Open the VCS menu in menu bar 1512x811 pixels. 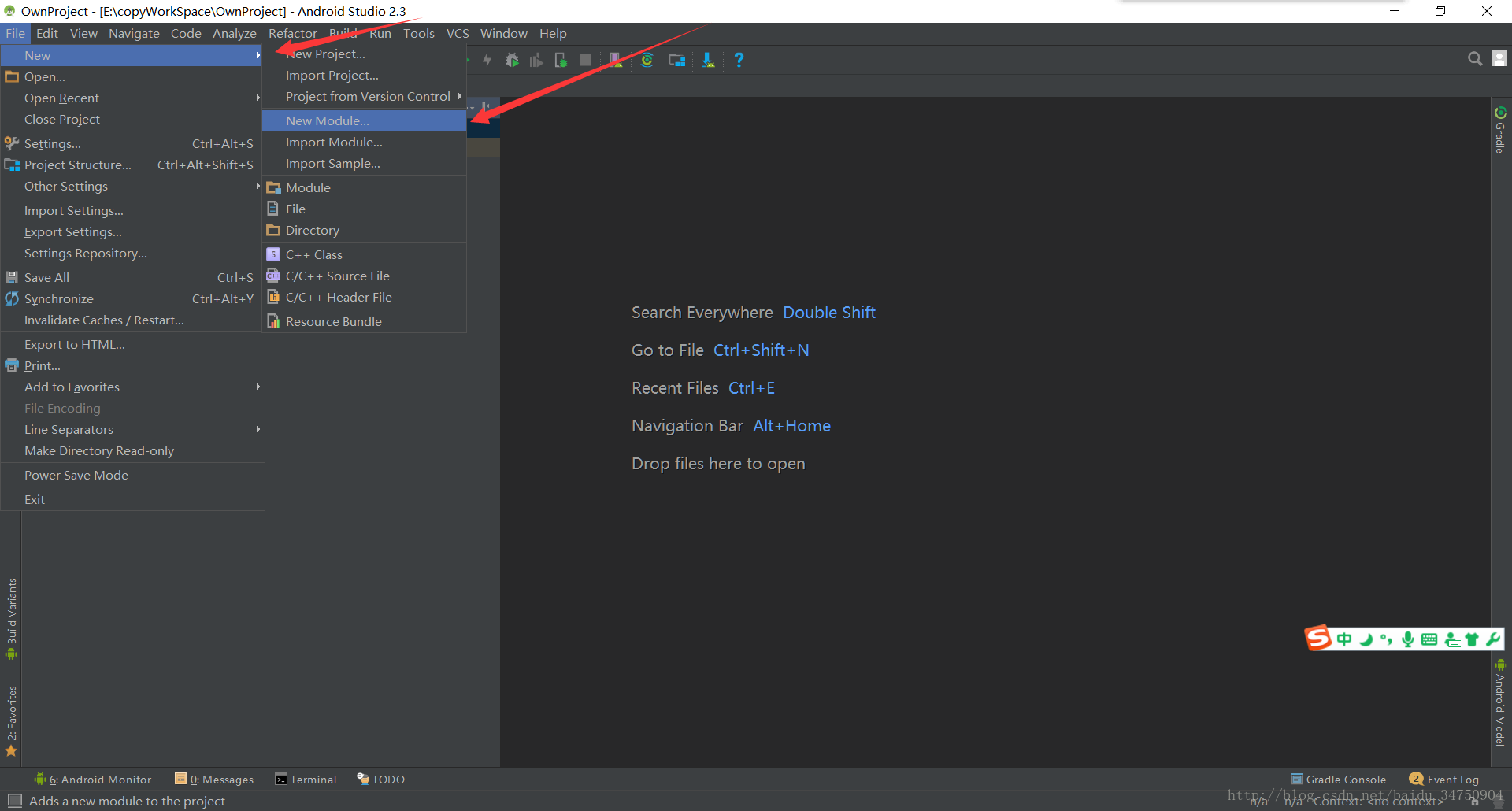coord(458,33)
